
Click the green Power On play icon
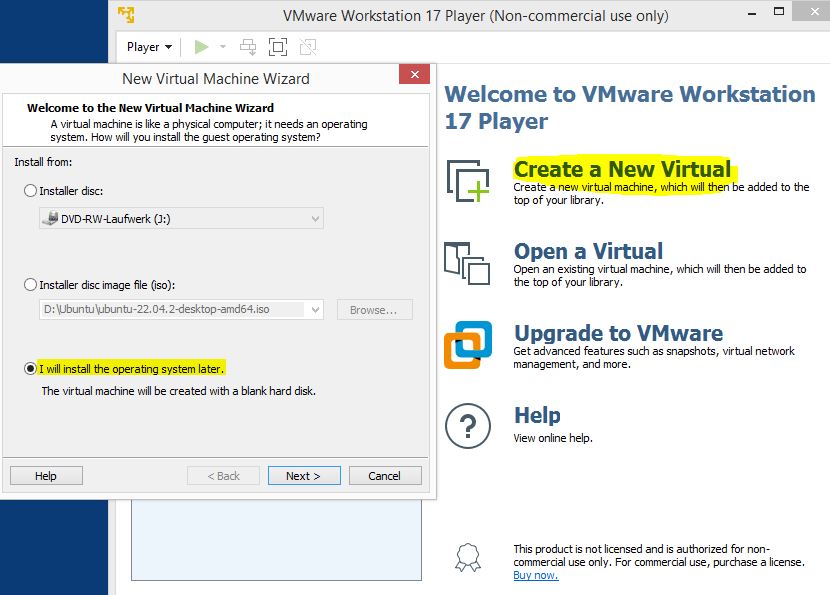click(201, 47)
